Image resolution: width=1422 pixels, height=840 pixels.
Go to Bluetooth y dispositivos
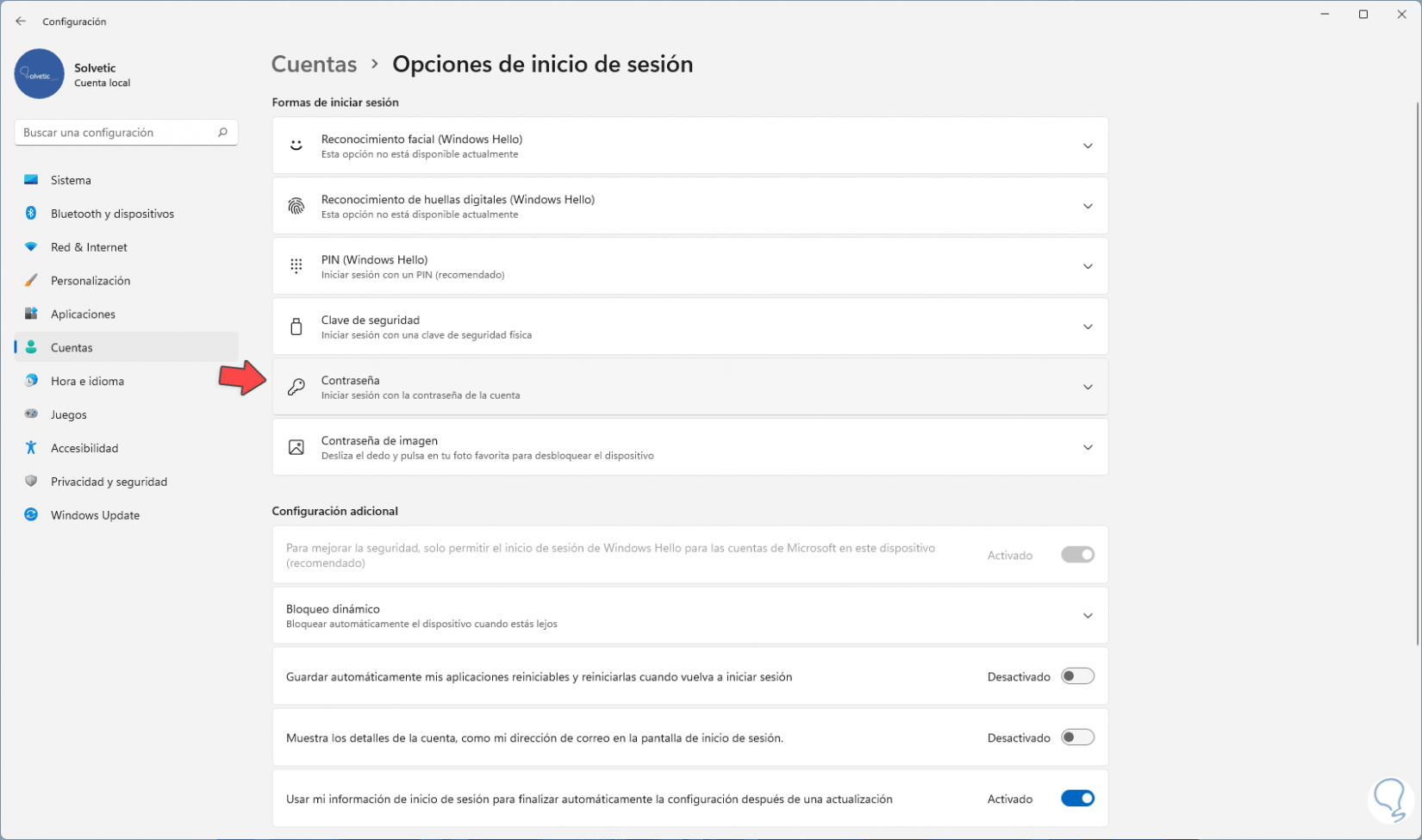tap(127, 214)
